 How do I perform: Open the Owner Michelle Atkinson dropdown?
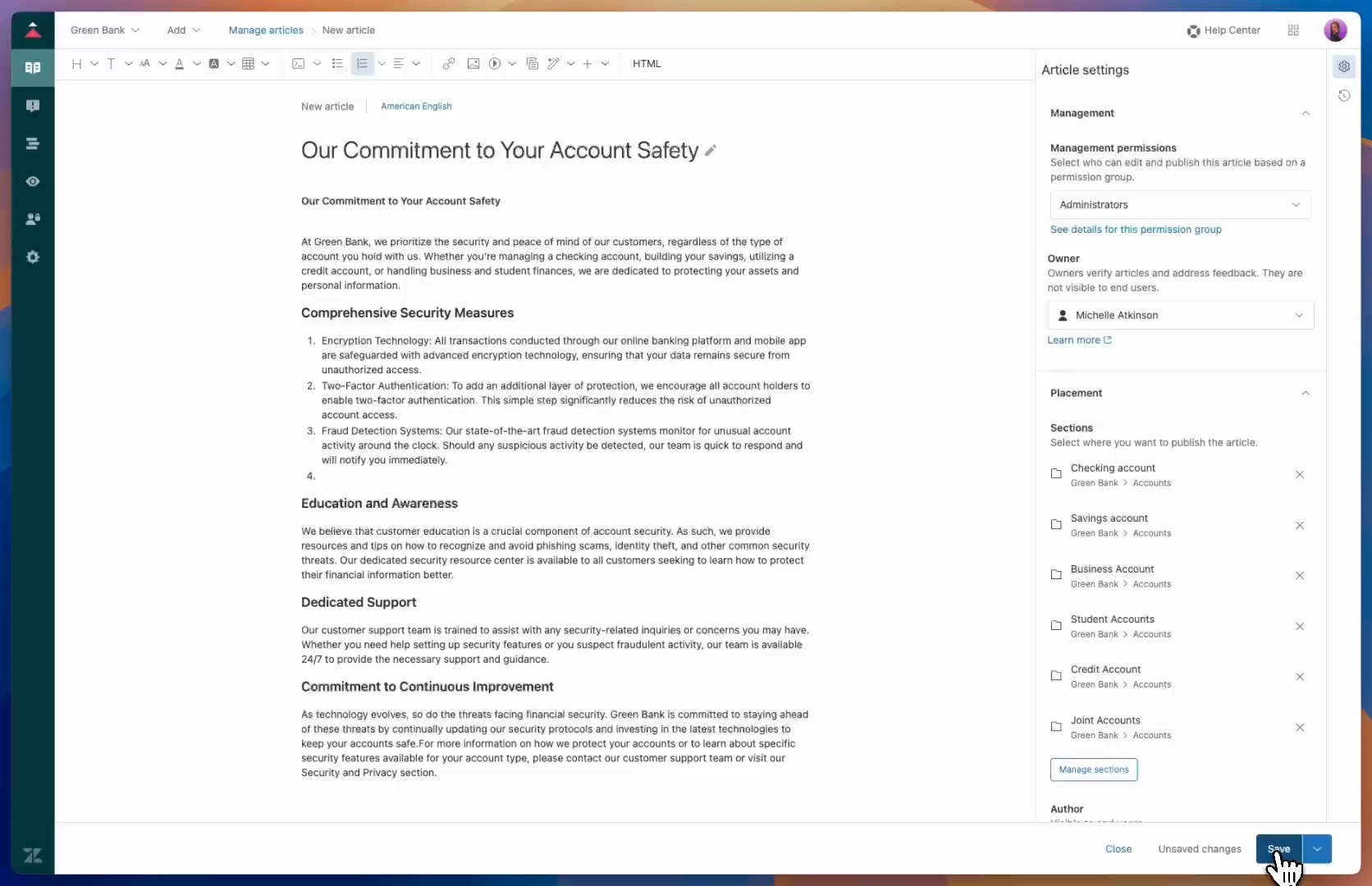tap(1180, 315)
